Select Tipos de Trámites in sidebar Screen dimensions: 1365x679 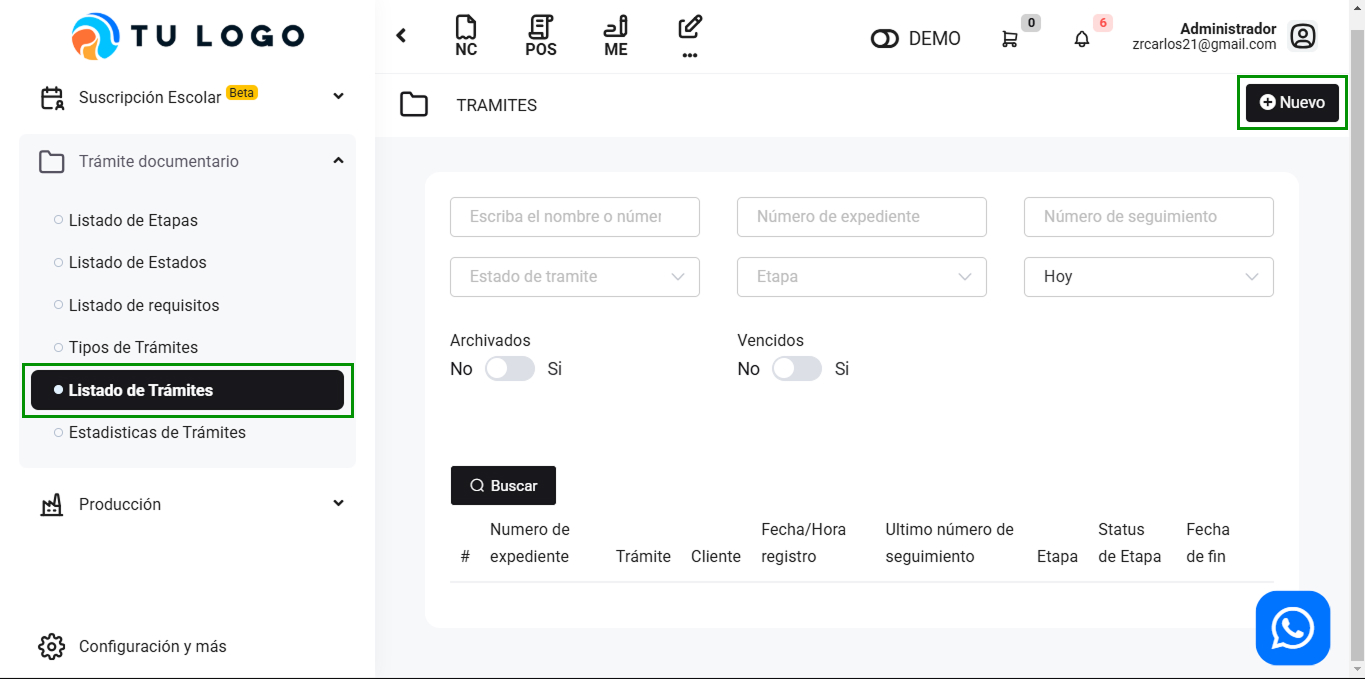(x=133, y=347)
